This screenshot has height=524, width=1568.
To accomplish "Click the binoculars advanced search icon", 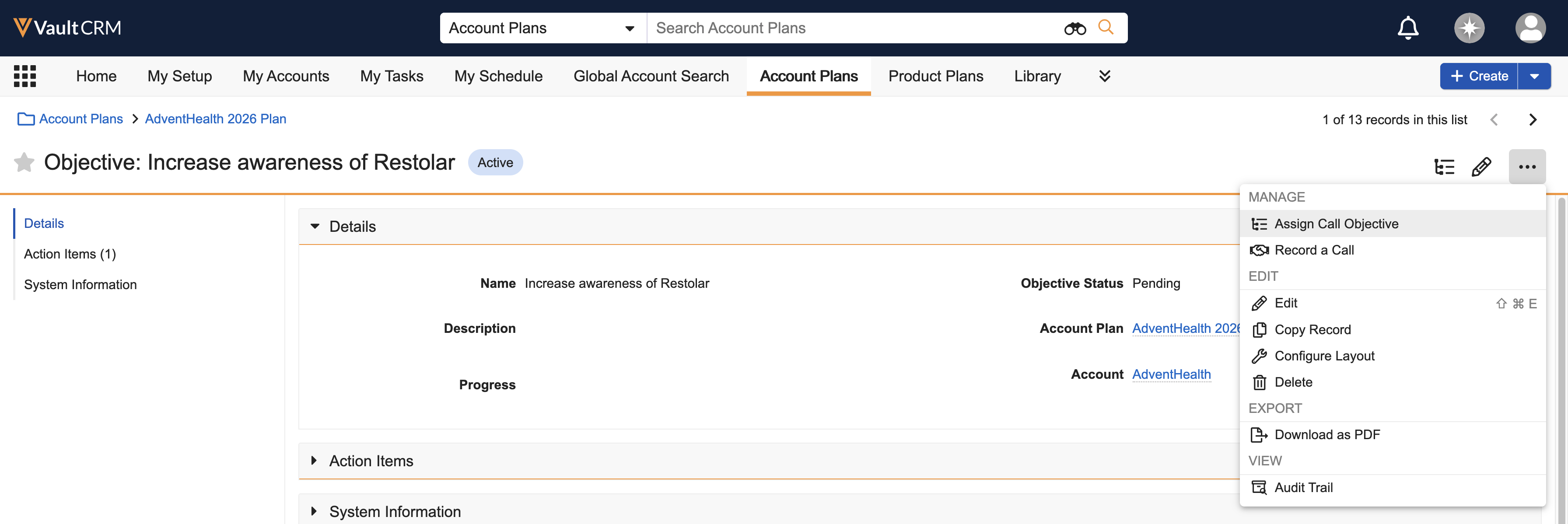I will pyautogui.click(x=1074, y=28).
